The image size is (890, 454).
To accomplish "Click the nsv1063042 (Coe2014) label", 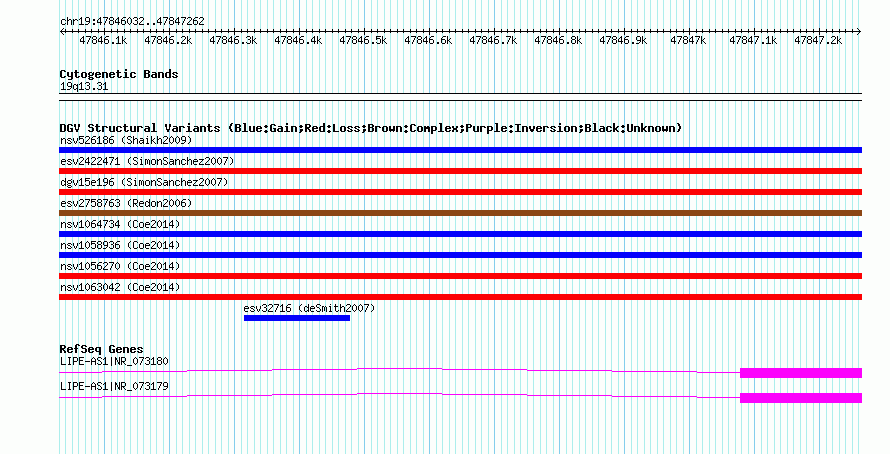I will (120, 287).
